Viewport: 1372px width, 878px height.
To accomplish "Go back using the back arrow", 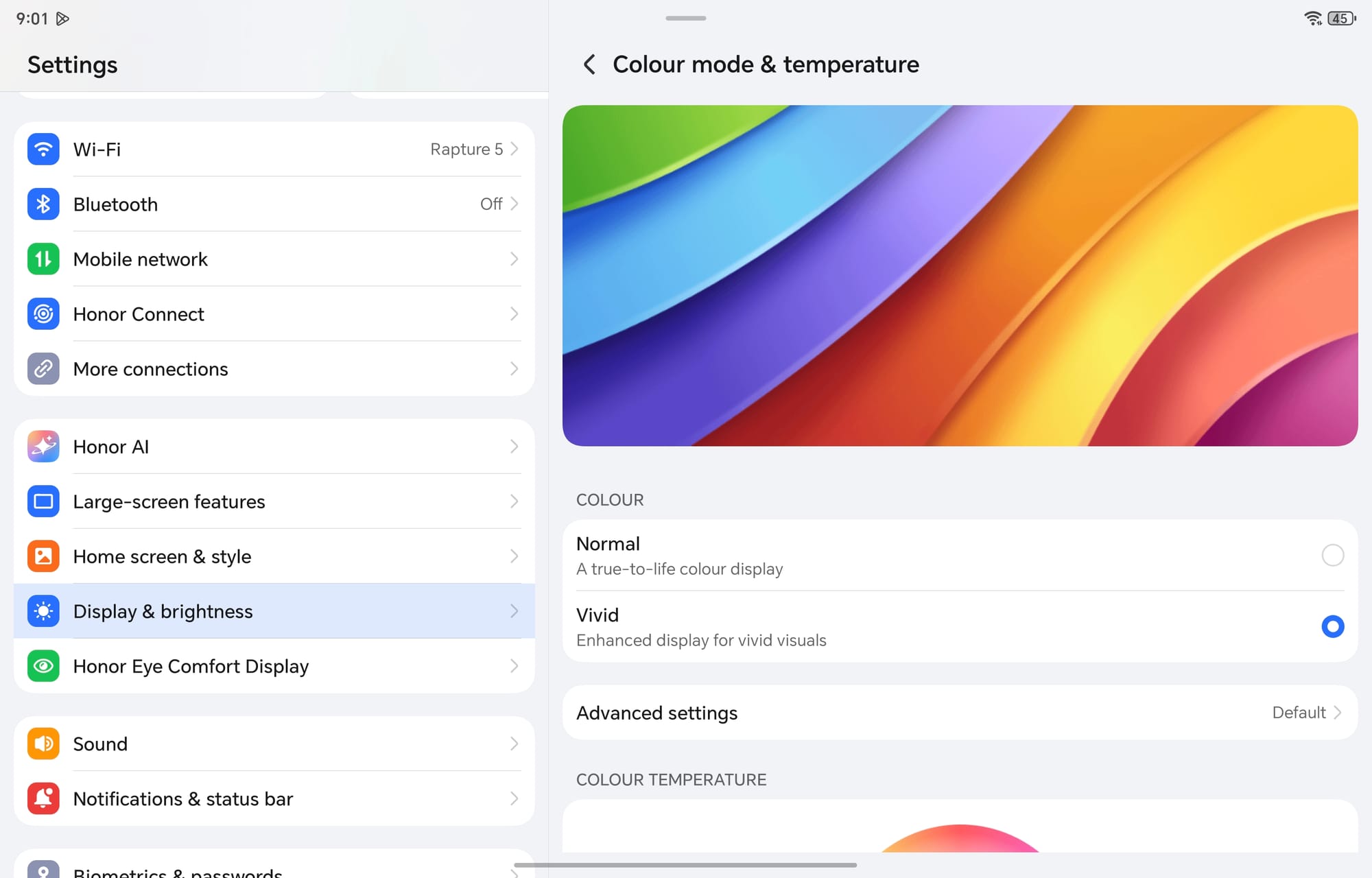I will (x=589, y=64).
